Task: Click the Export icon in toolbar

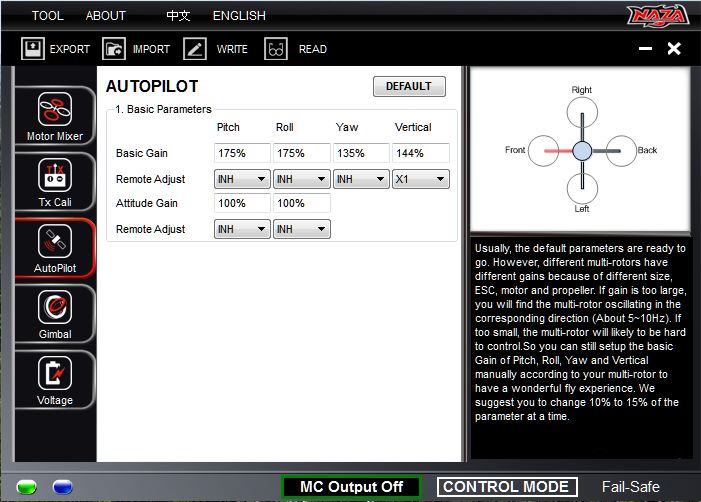Action: click(33, 48)
